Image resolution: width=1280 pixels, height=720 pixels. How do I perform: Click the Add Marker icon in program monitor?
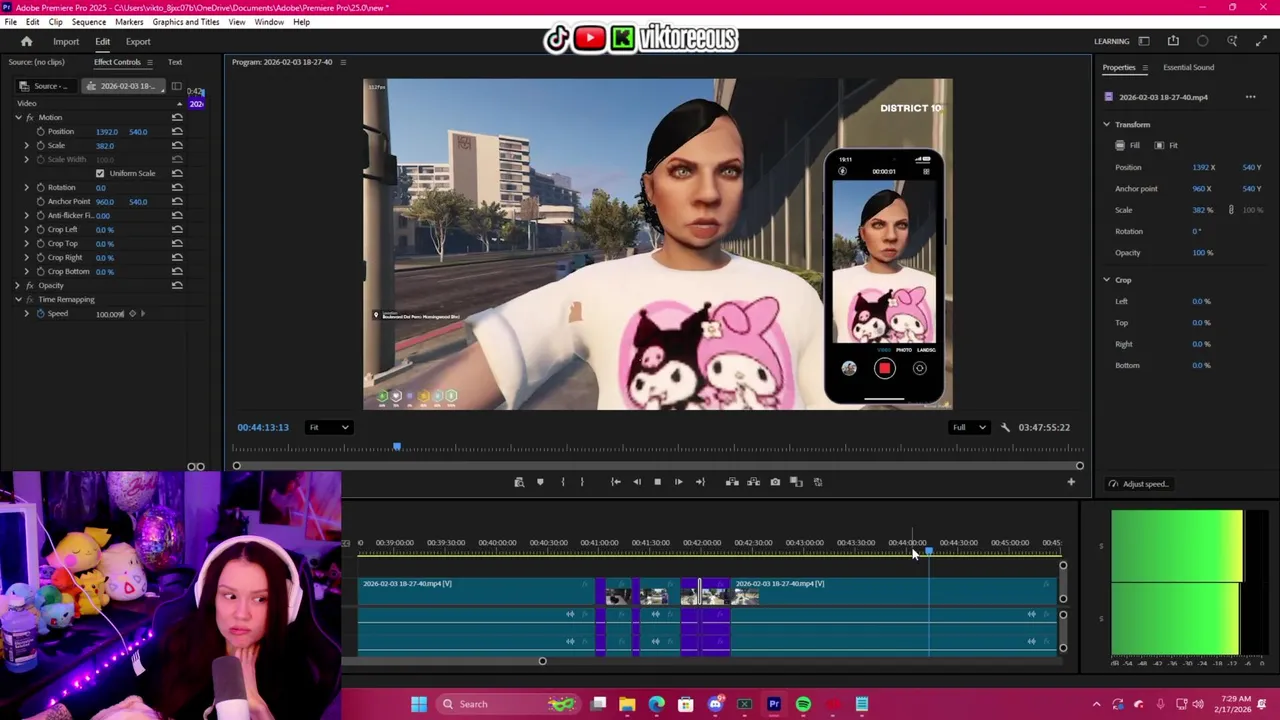pyautogui.click(x=540, y=482)
